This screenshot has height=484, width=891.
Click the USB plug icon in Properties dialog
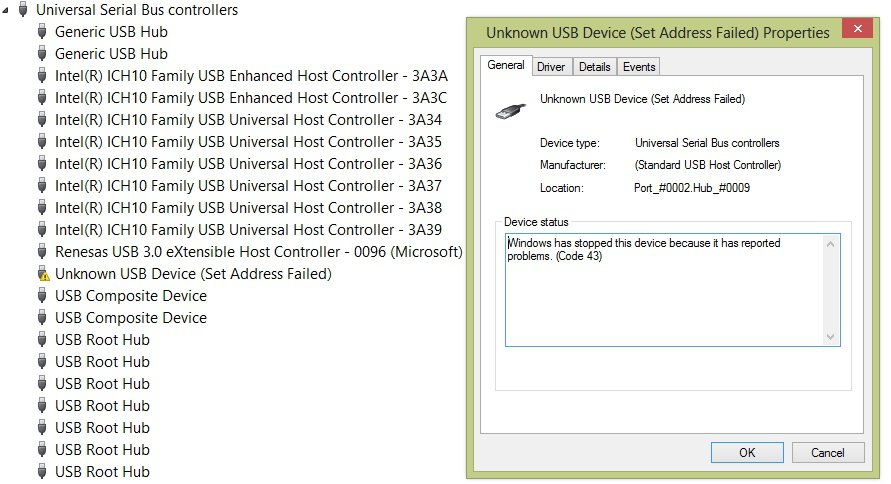[510, 111]
